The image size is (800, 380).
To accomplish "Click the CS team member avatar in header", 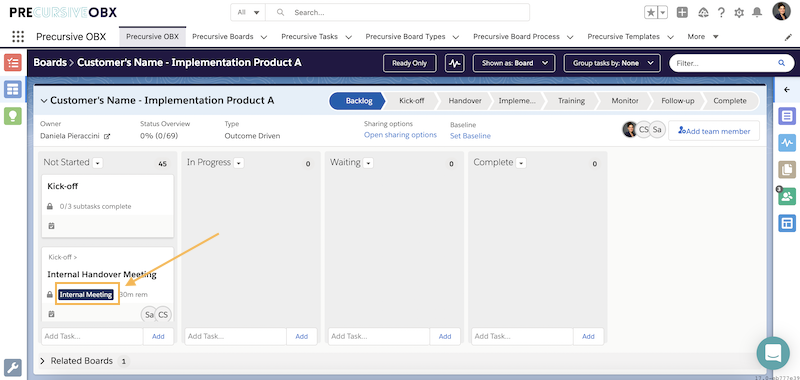I will click(643, 130).
